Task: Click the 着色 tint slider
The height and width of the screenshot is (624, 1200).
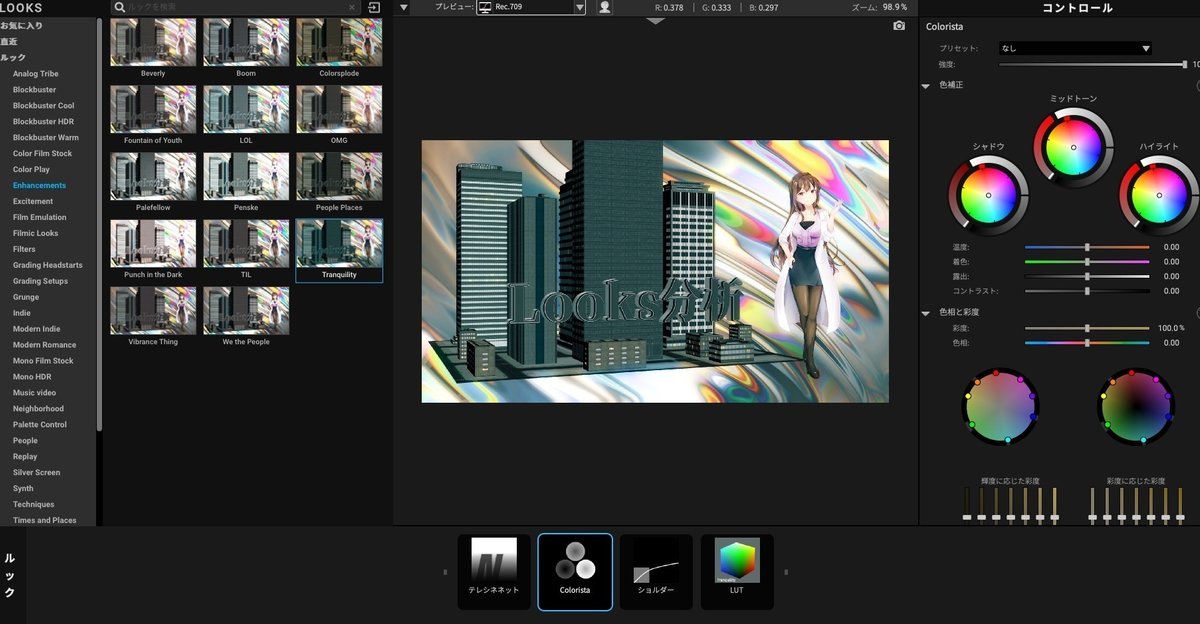Action: point(1087,262)
